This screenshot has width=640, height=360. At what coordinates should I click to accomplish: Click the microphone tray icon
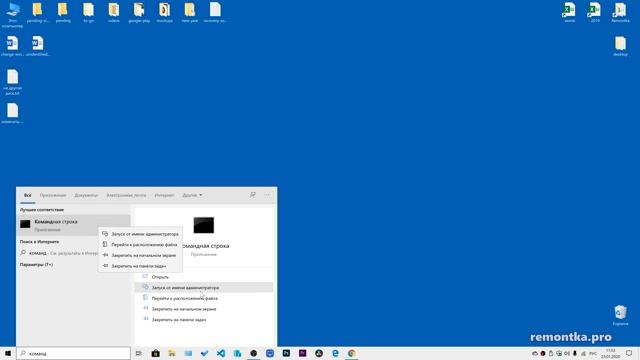pos(575,353)
